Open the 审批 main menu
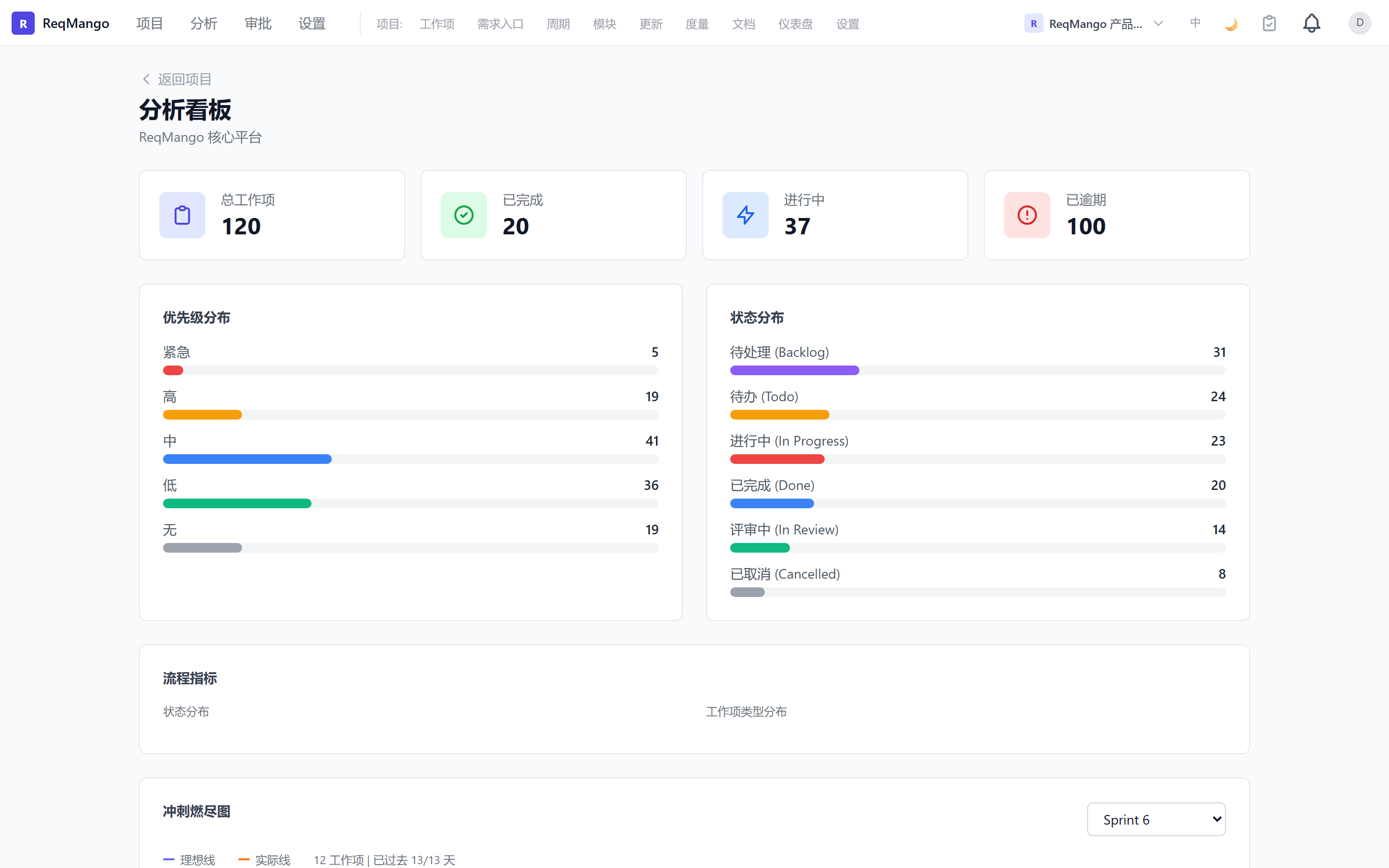This screenshot has height=868, width=1389. 258,24
